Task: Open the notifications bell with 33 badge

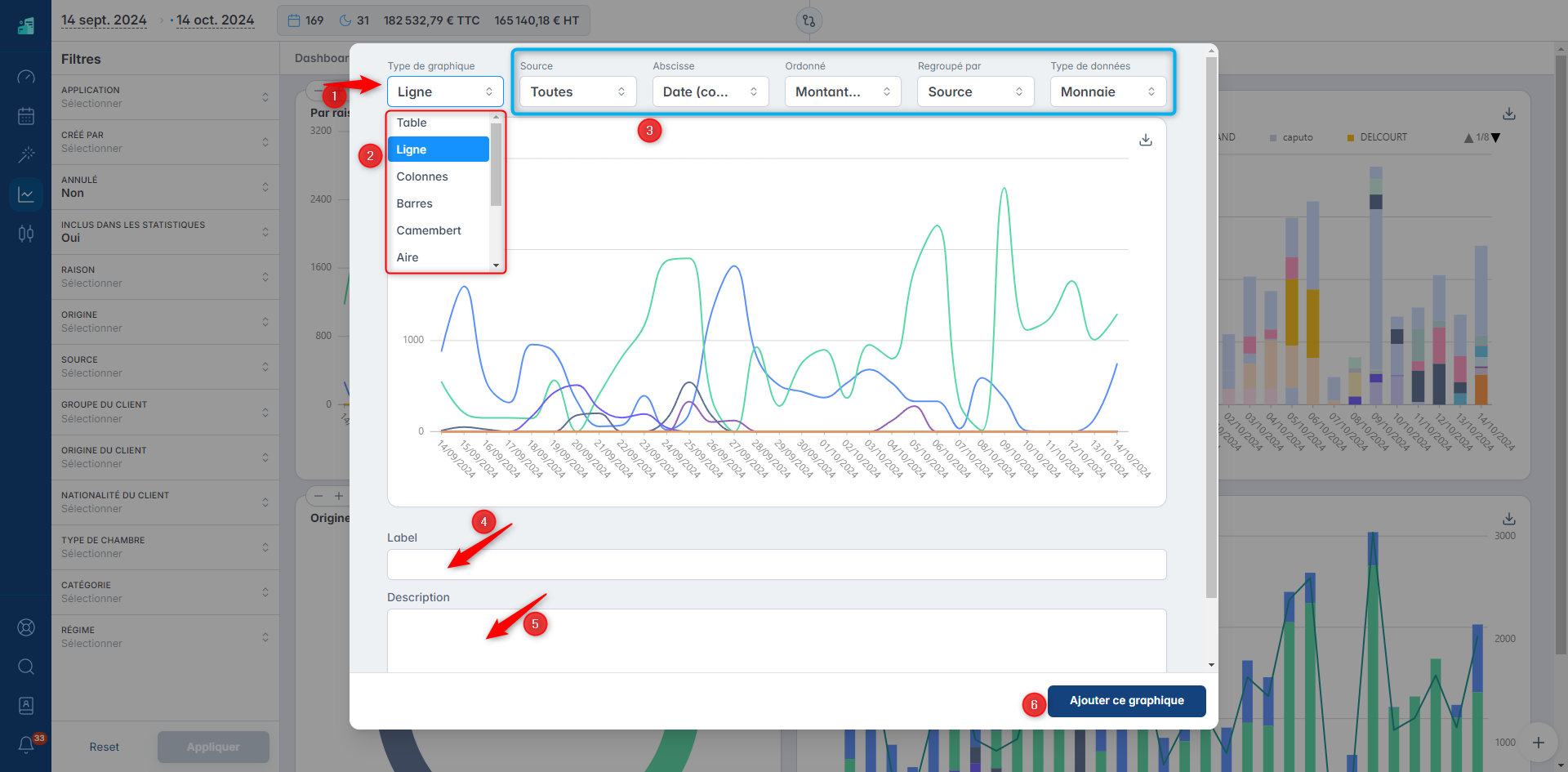Action: point(26,744)
